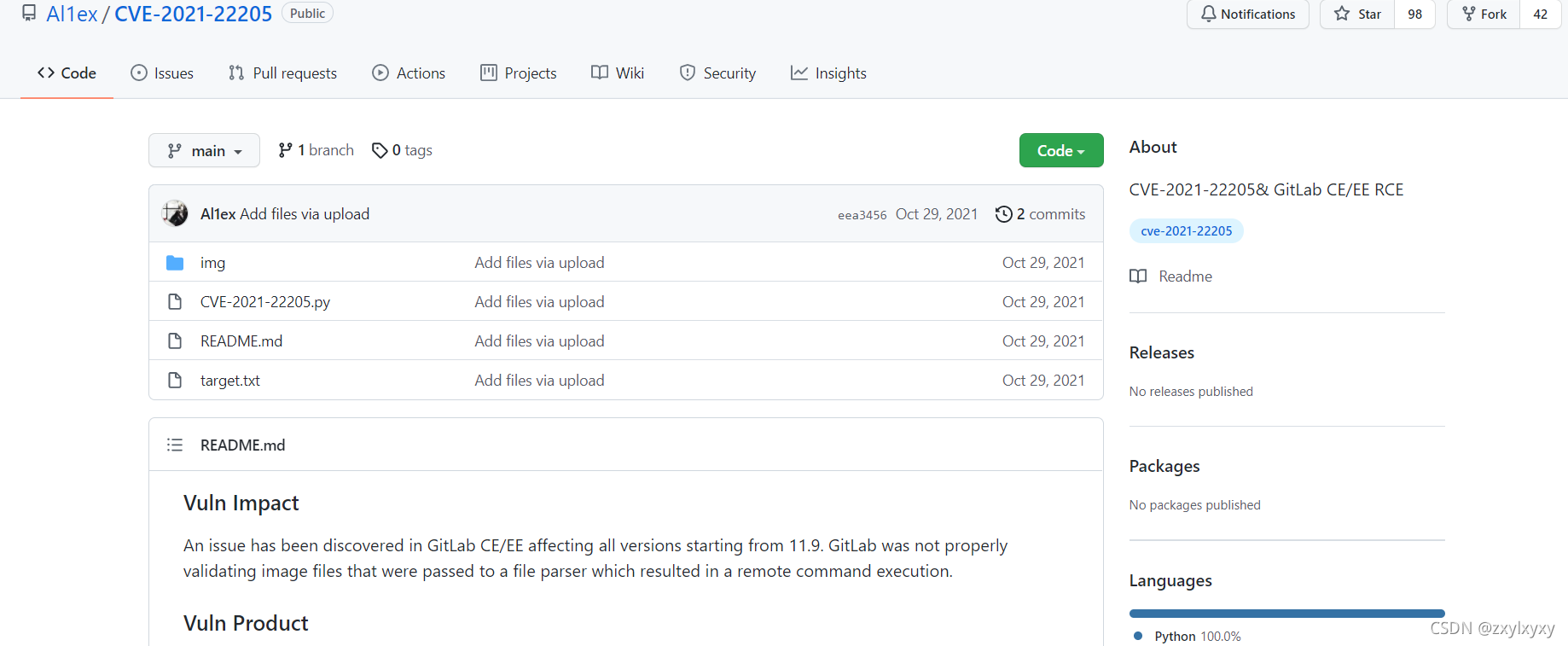Open the Python 100.0% language link
Screen dimensions: 1568x646
(x=1188, y=637)
